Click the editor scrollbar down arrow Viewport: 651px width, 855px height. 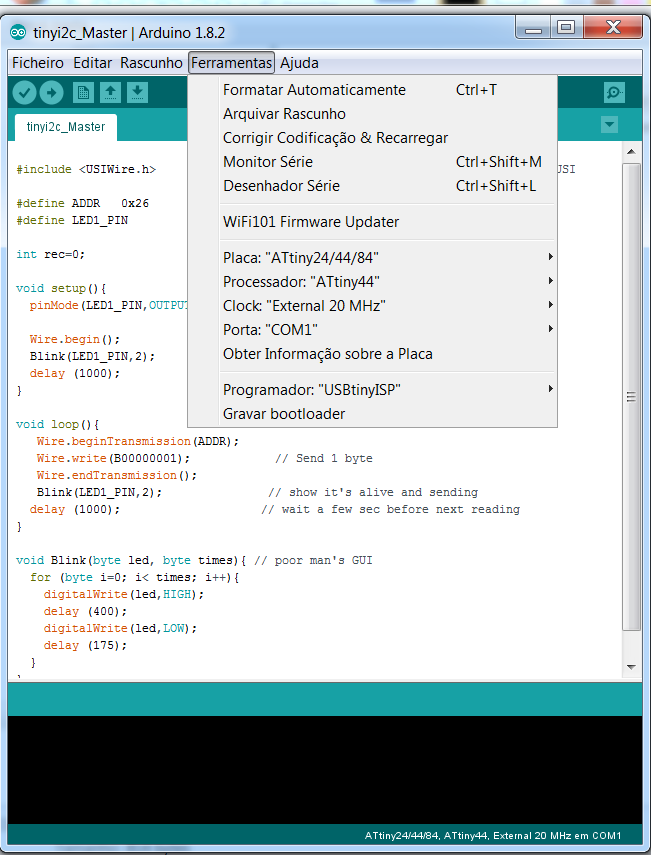pos(631,667)
